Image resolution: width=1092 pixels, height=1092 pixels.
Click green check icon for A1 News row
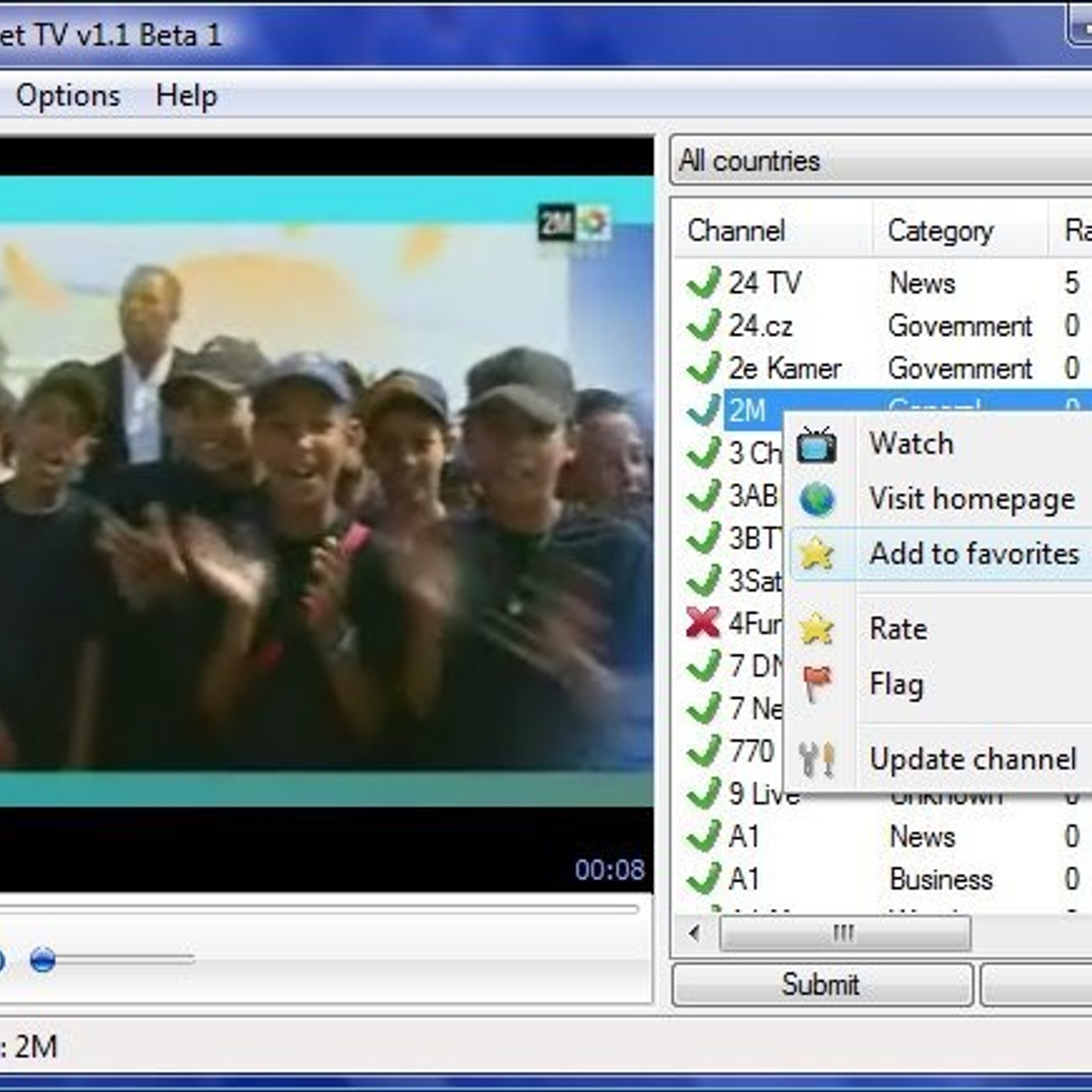click(x=703, y=835)
